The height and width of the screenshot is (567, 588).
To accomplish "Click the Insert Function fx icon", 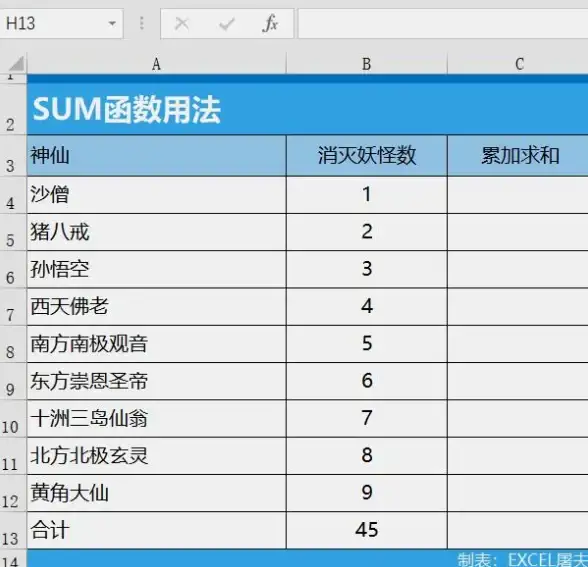I will (x=270, y=24).
